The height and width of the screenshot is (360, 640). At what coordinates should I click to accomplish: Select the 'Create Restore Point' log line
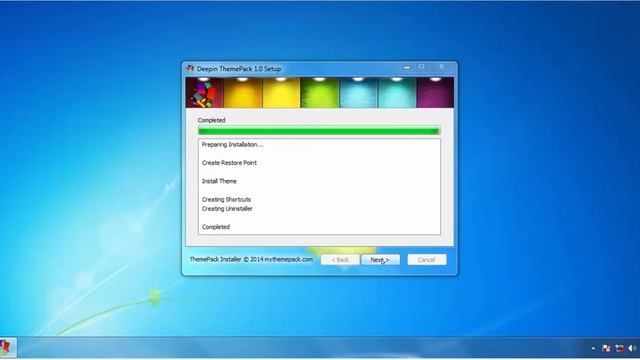coord(229,162)
